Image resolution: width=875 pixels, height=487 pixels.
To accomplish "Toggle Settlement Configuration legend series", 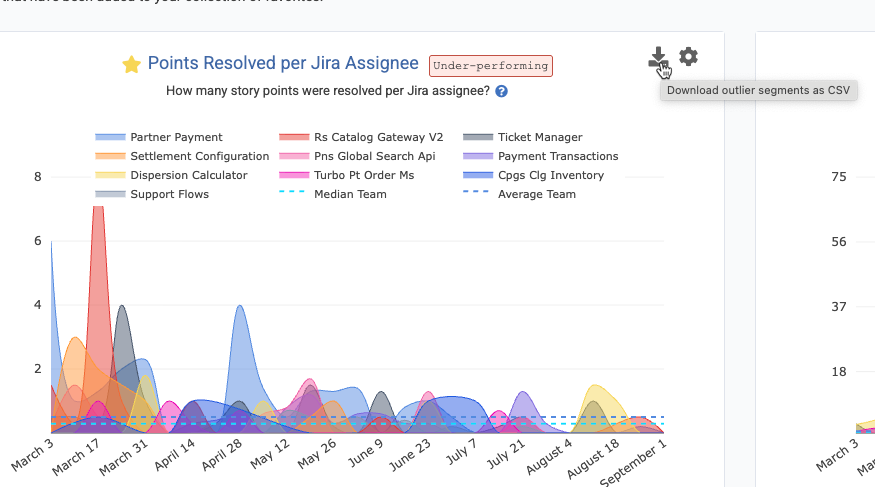I will pos(199,156).
